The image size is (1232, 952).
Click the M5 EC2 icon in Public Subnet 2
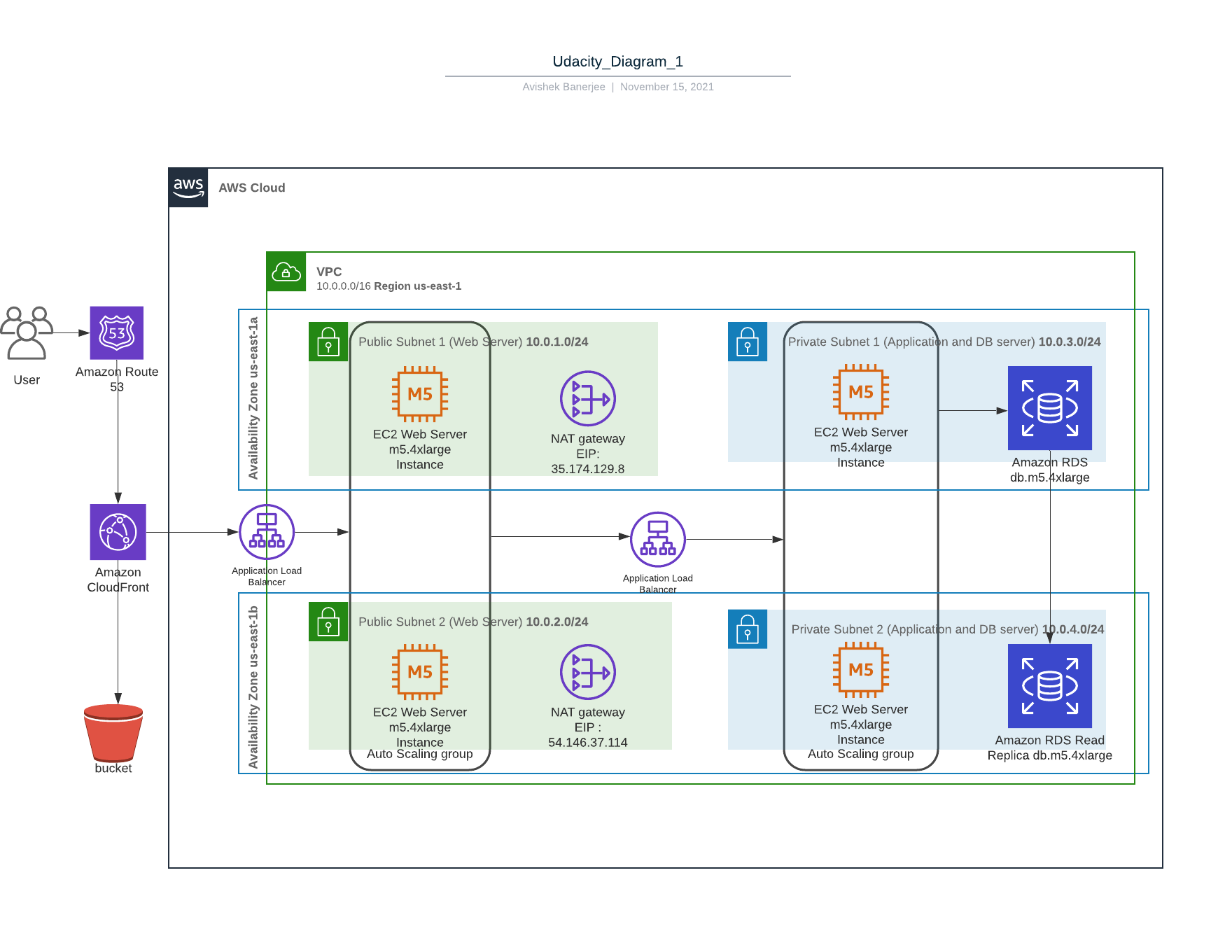tap(420, 672)
